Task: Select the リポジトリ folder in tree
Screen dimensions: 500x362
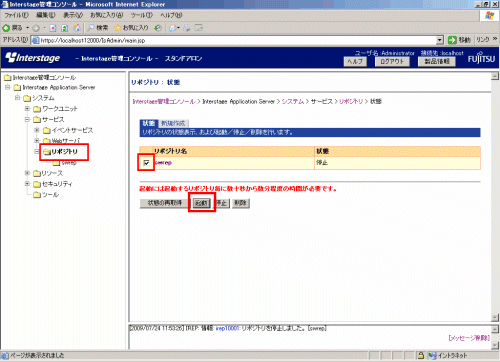Action: tap(60, 152)
